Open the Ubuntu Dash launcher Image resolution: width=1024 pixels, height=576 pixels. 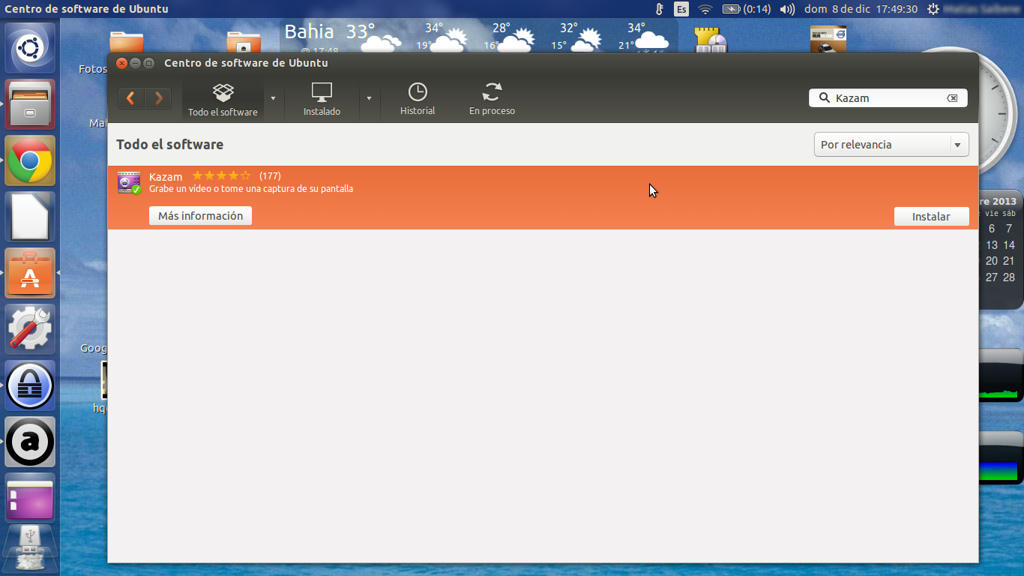tap(30, 48)
